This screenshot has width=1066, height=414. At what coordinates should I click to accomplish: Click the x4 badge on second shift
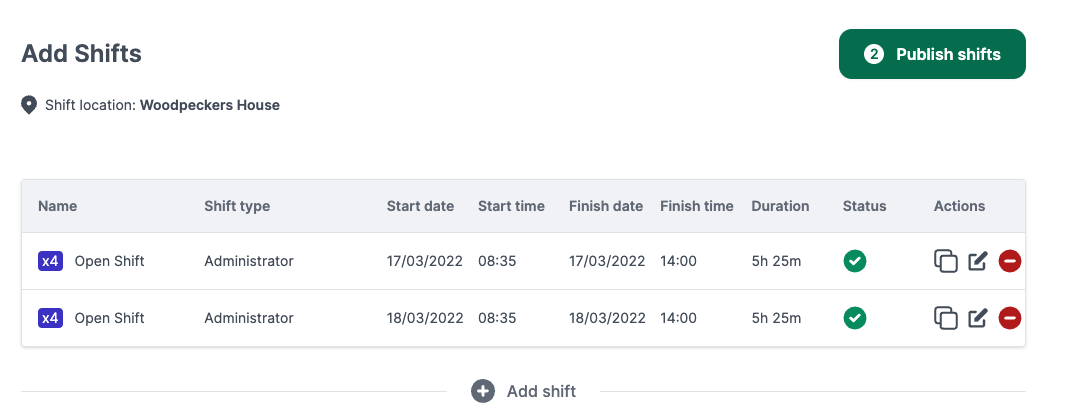pos(50,318)
